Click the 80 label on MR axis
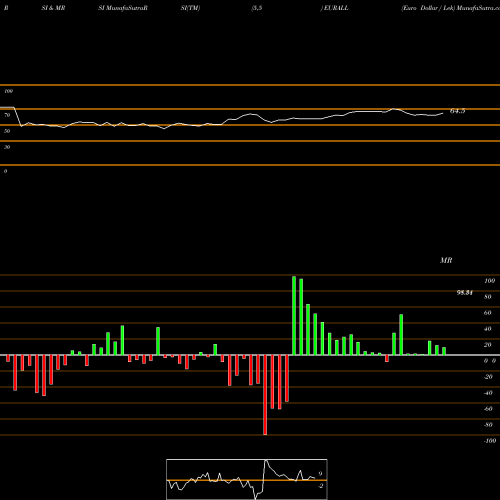 coord(488,297)
